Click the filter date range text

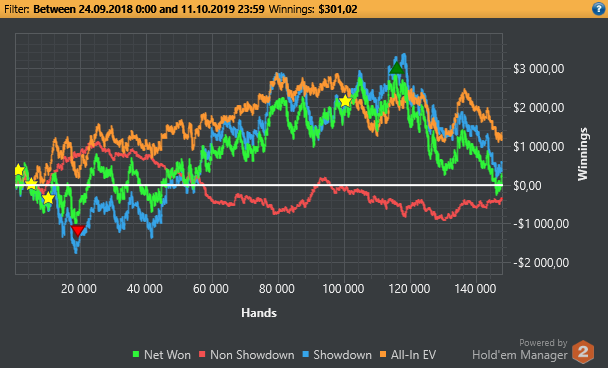149,9
